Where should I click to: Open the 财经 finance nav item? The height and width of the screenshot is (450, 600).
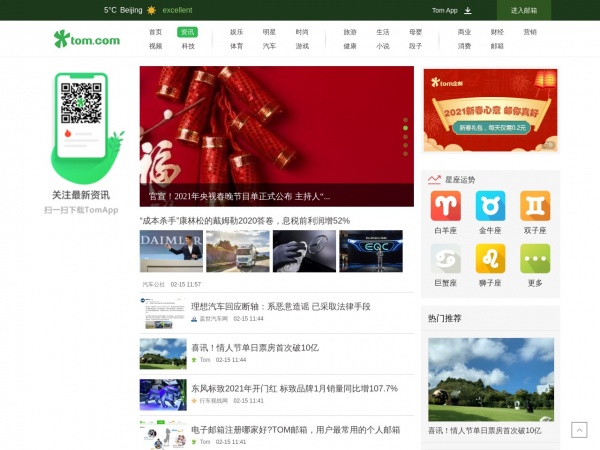tap(497, 32)
